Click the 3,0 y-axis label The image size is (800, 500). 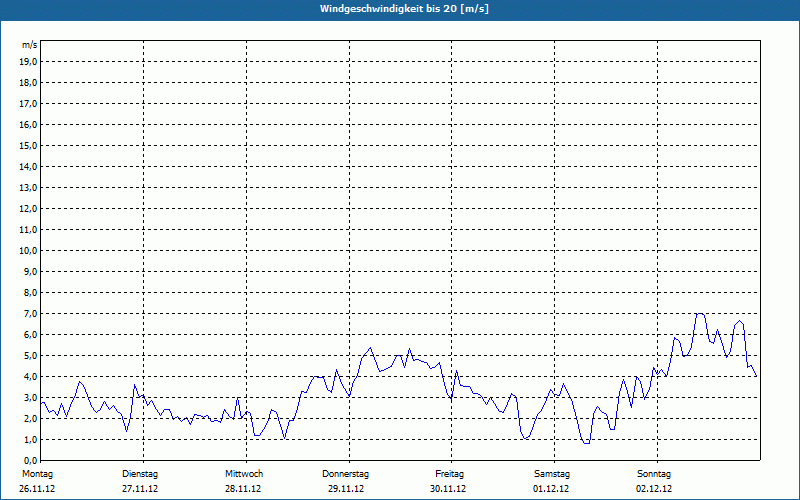pyautogui.click(x=30, y=397)
